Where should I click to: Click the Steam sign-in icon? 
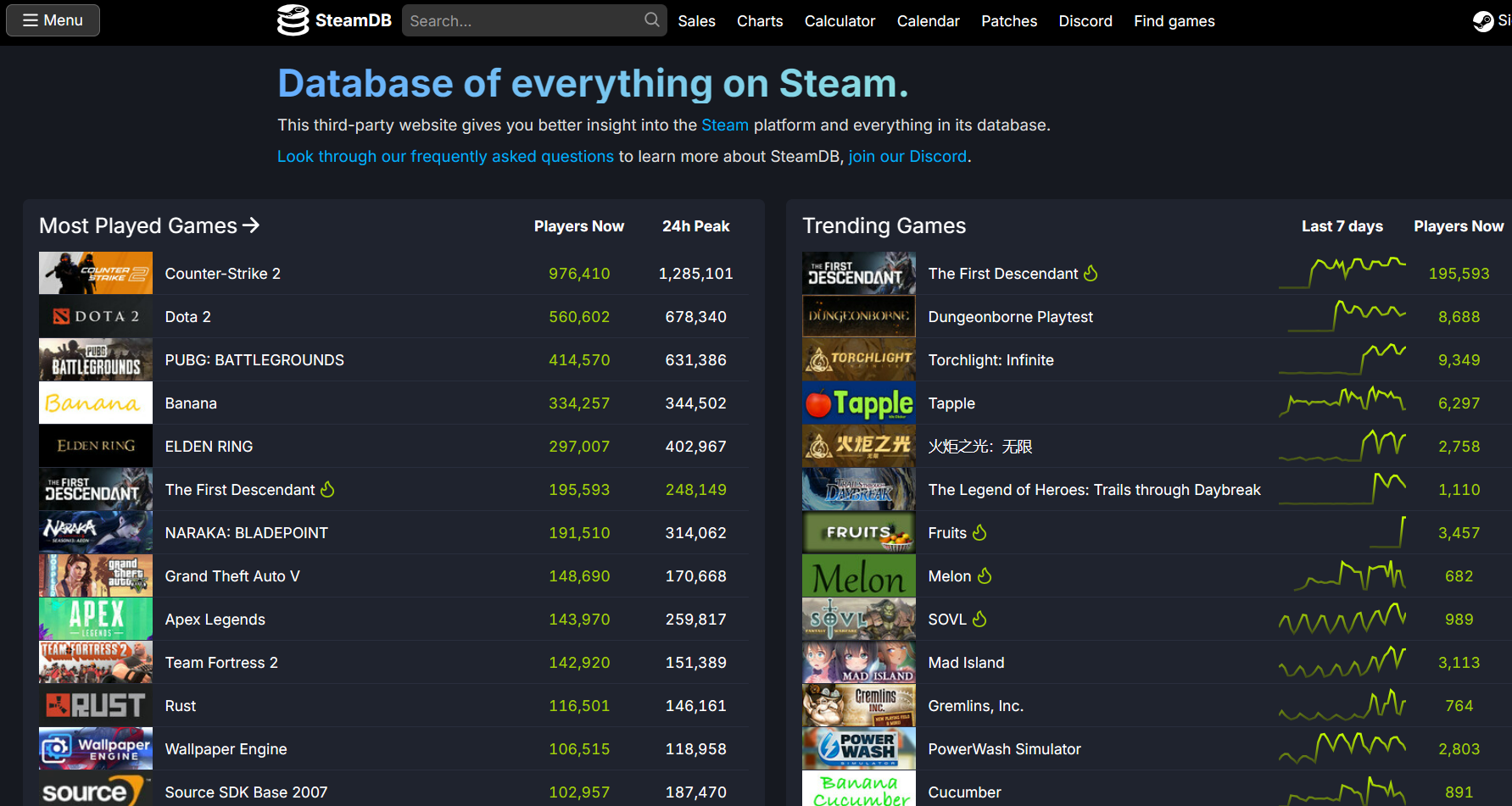1483,21
